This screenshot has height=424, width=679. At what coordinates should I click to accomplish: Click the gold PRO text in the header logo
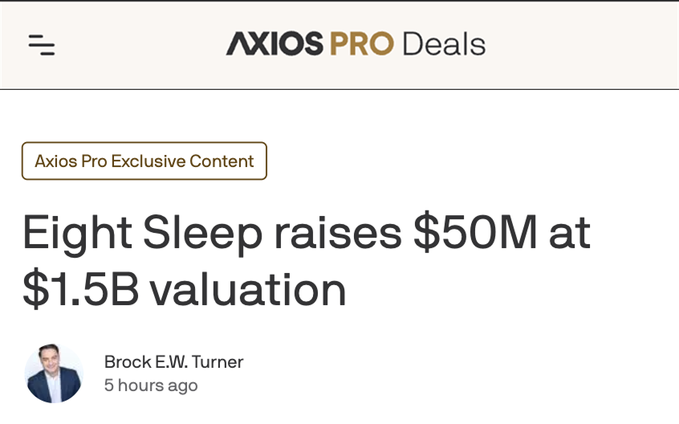(361, 44)
